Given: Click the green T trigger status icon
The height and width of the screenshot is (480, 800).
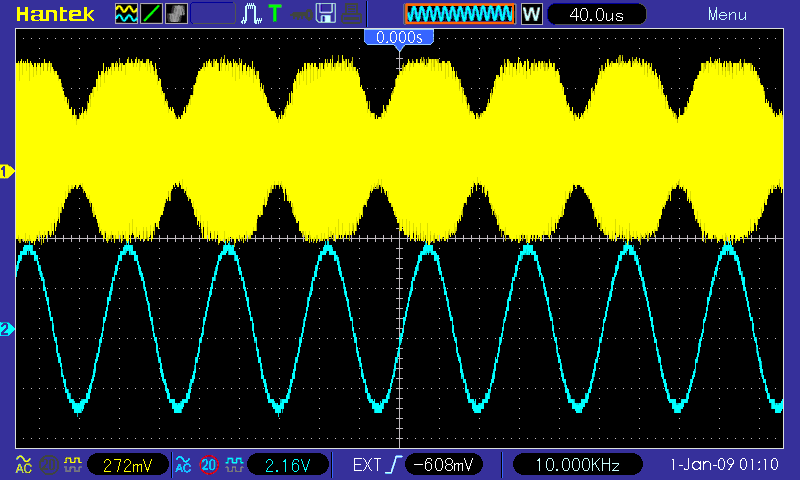Looking at the screenshot, I should pos(274,13).
